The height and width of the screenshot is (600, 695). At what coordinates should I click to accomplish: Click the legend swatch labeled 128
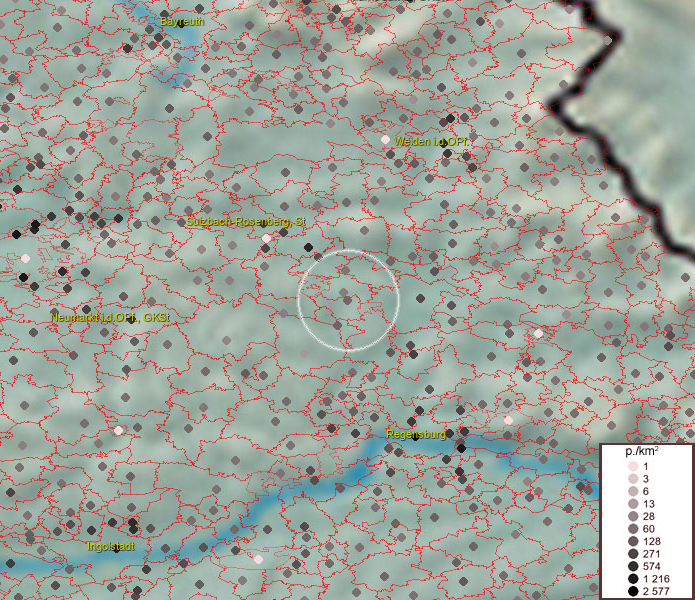point(633,542)
